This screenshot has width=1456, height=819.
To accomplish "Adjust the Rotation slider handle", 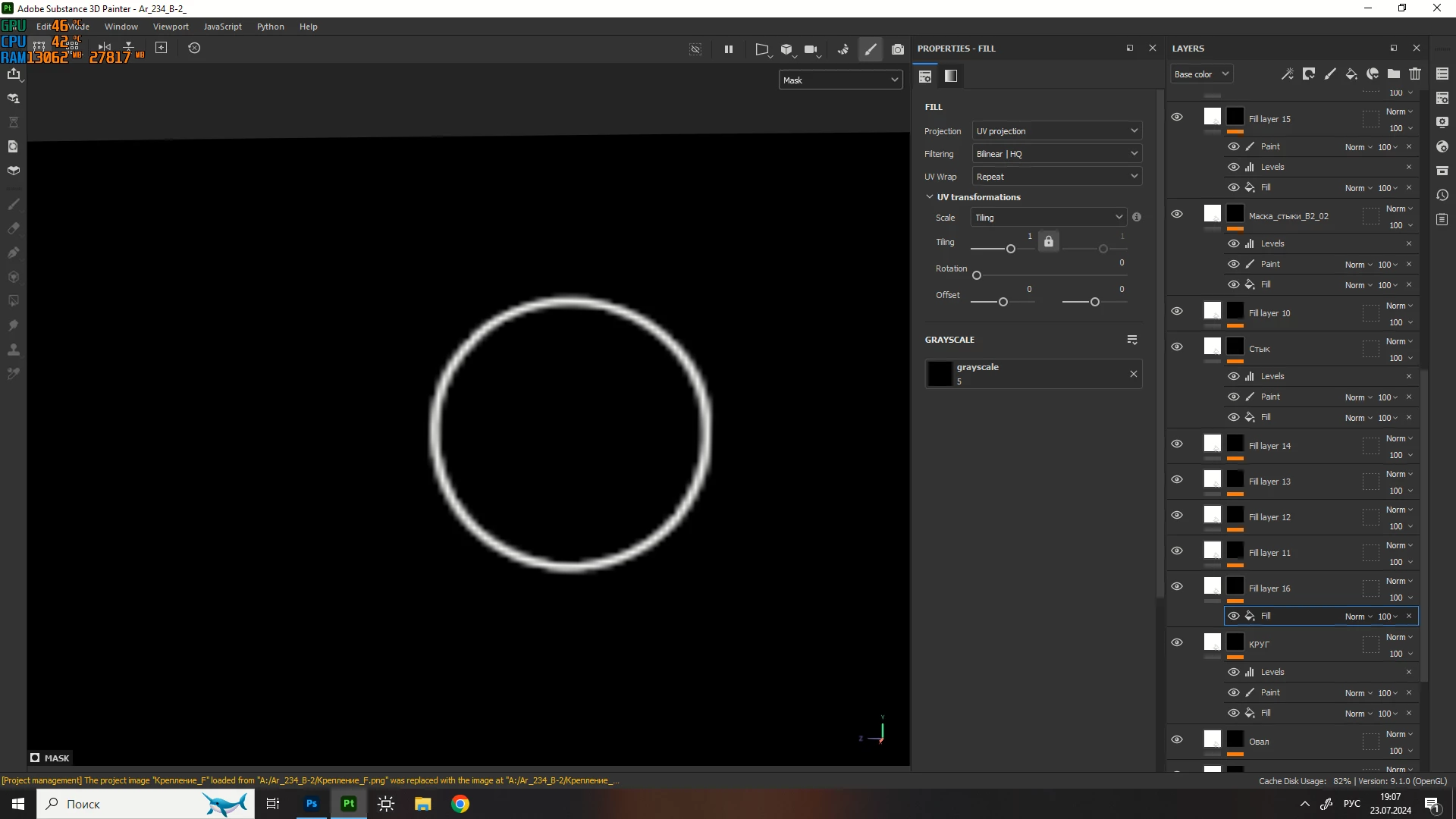I will click(x=977, y=275).
